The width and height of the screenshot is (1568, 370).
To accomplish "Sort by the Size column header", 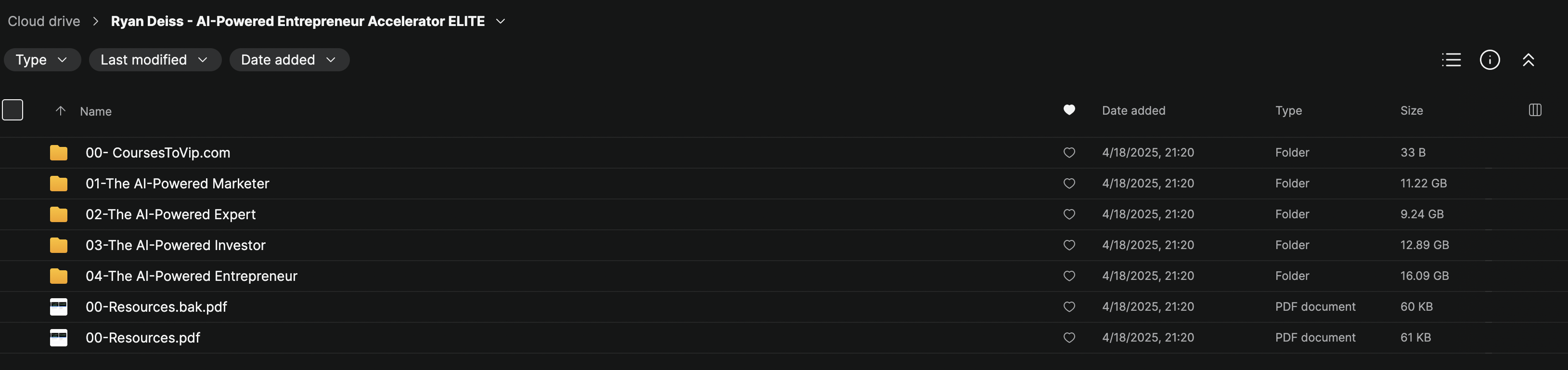I will [1411, 111].
